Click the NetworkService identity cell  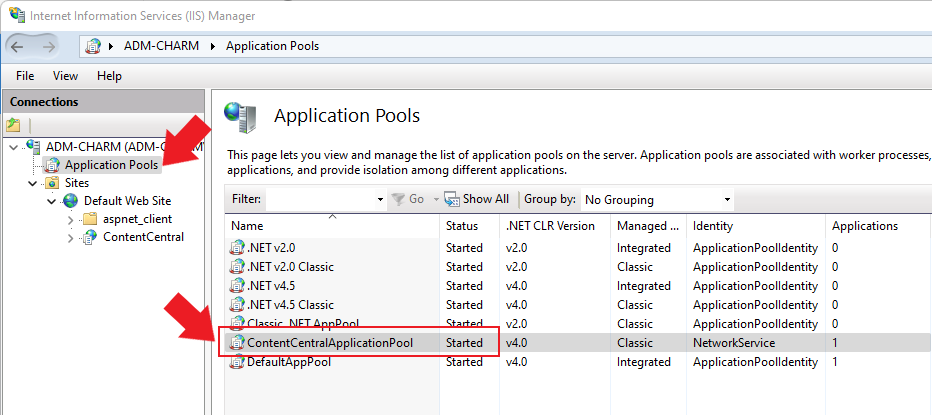tap(734, 343)
